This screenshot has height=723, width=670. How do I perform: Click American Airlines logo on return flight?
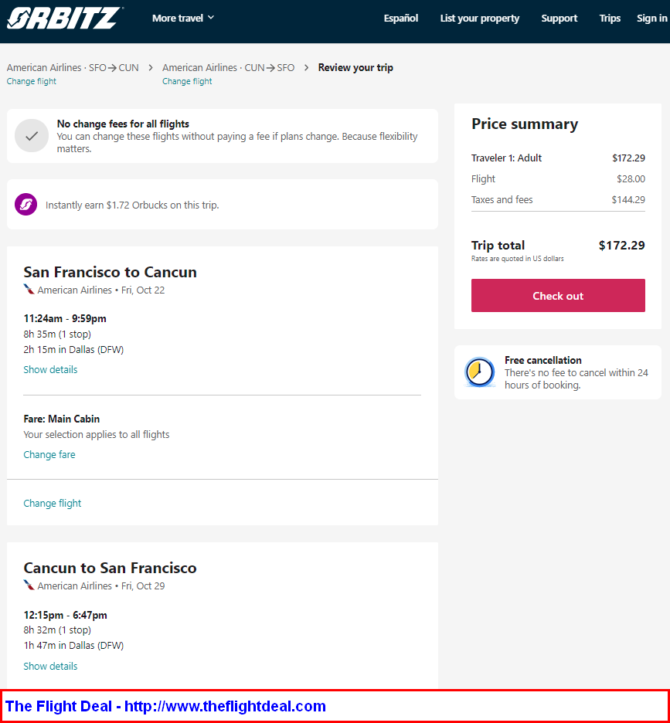29,585
